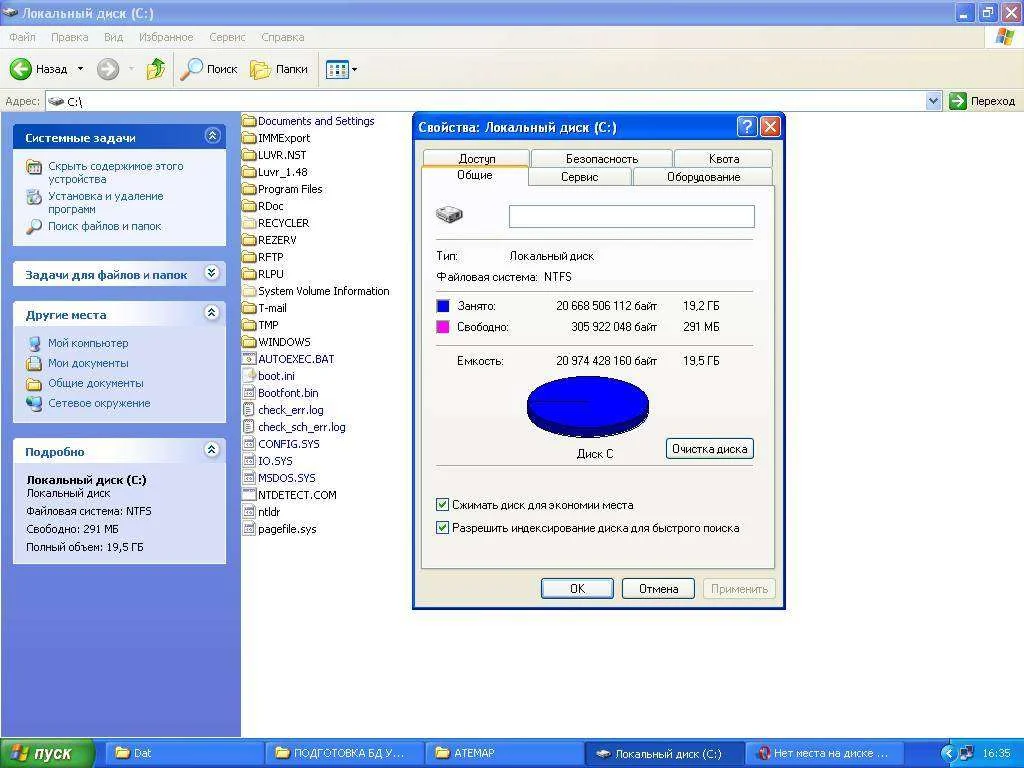
Task: Click the help question mark in Properties dialog
Action: click(747, 127)
